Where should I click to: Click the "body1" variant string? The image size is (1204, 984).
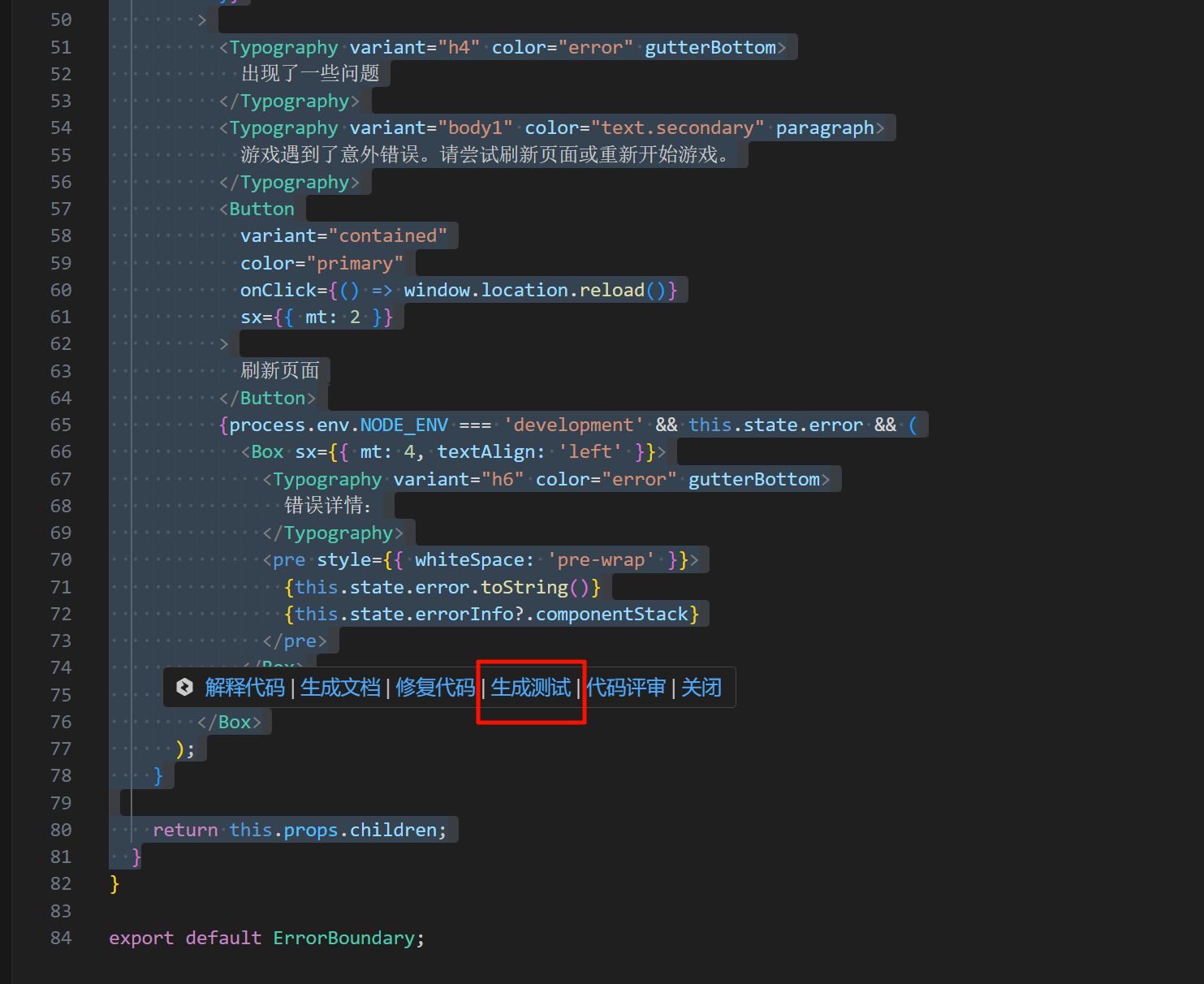pos(475,127)
